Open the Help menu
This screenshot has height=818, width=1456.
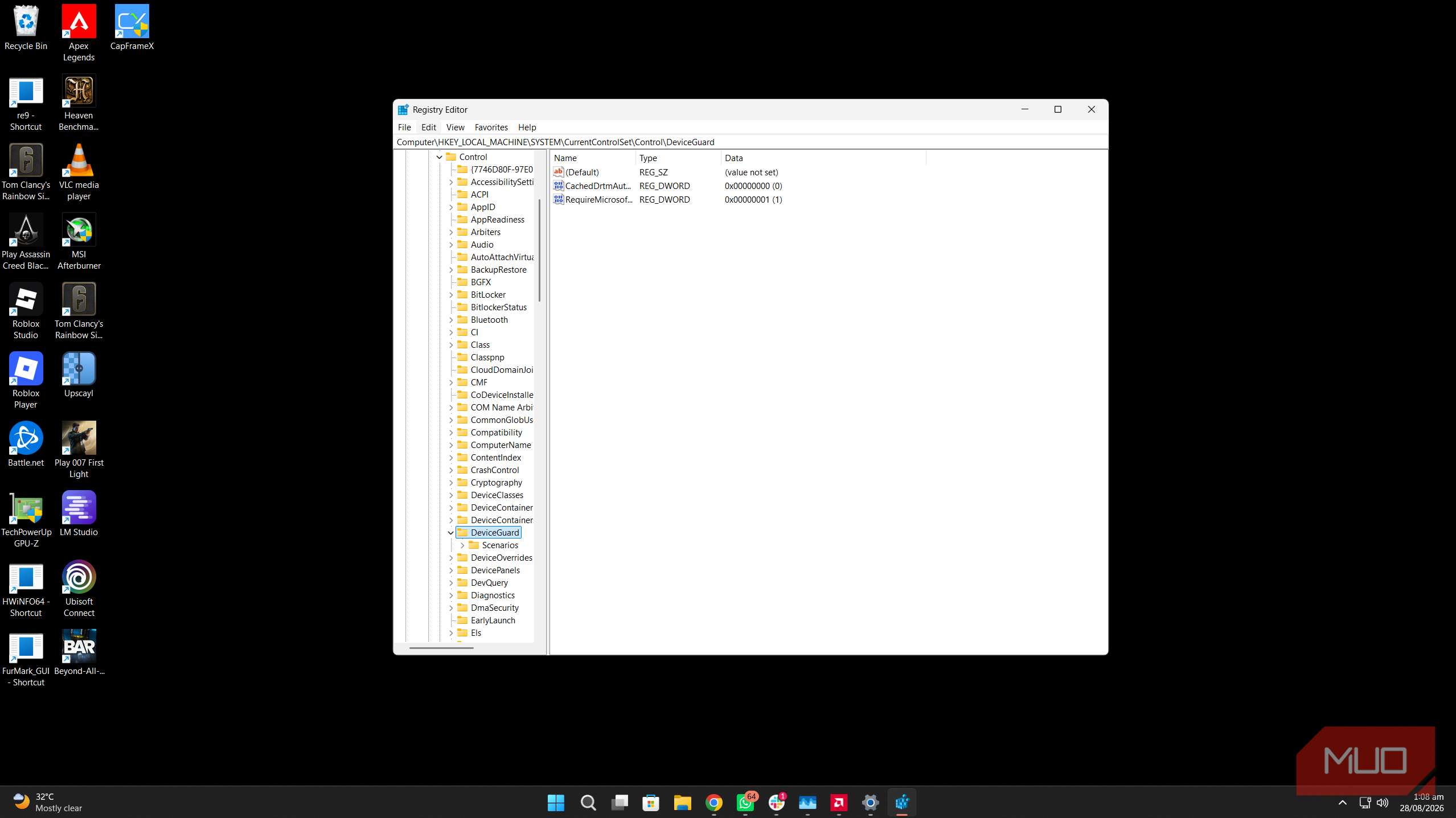coord(527,128)
